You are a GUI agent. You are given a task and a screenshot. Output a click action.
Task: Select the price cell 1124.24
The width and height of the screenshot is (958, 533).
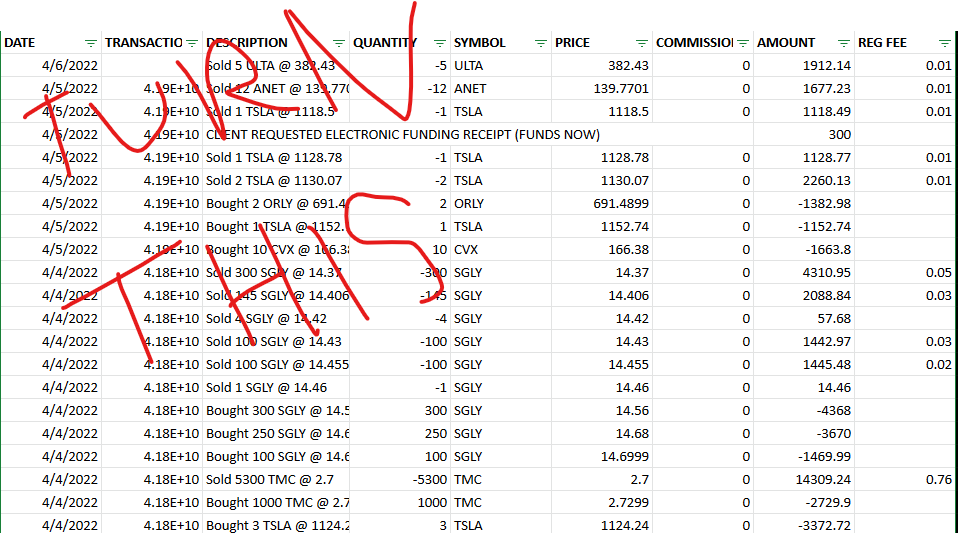click(602, 524)
